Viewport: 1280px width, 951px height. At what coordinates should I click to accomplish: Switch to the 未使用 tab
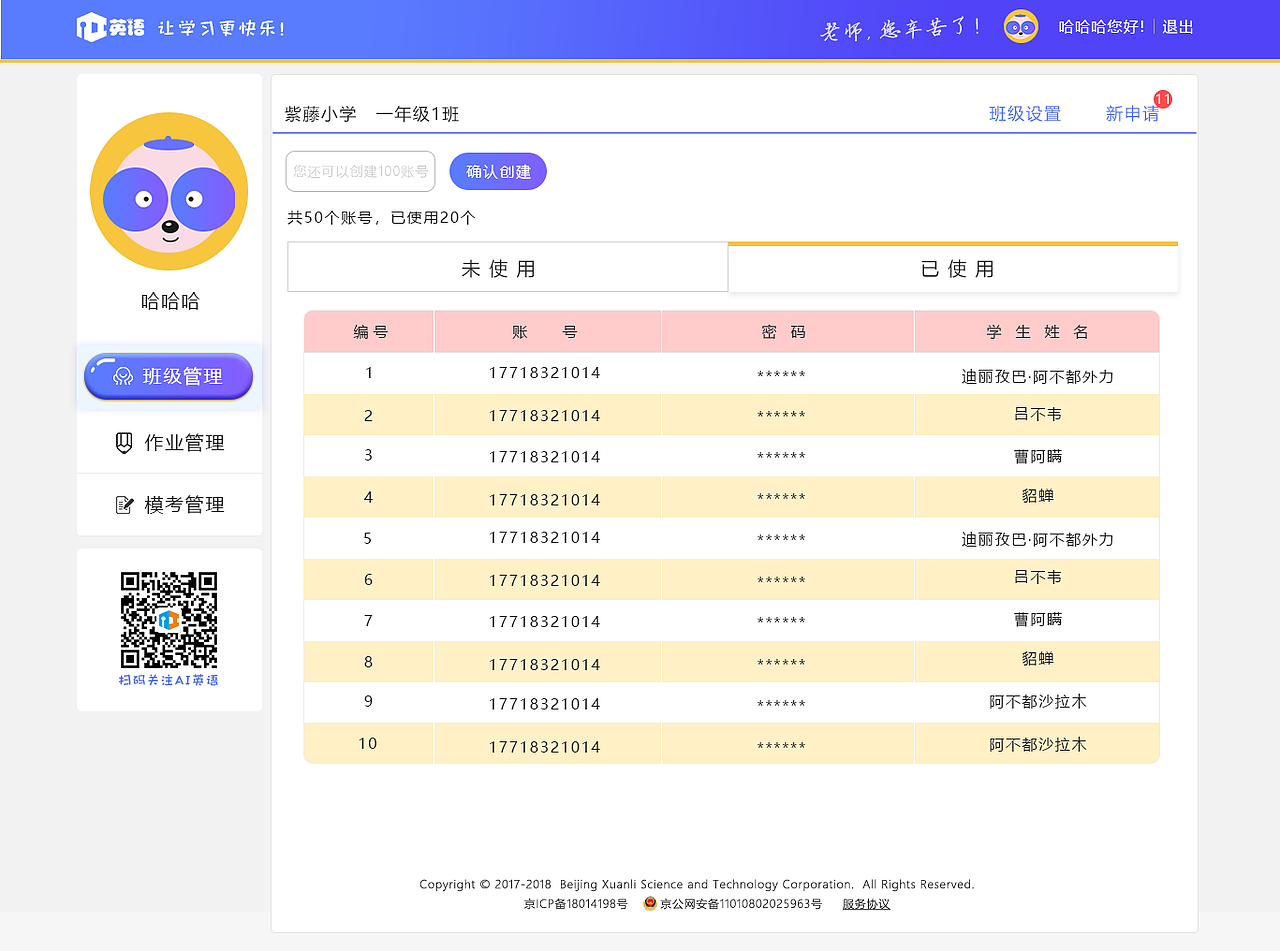pos(507,267)
